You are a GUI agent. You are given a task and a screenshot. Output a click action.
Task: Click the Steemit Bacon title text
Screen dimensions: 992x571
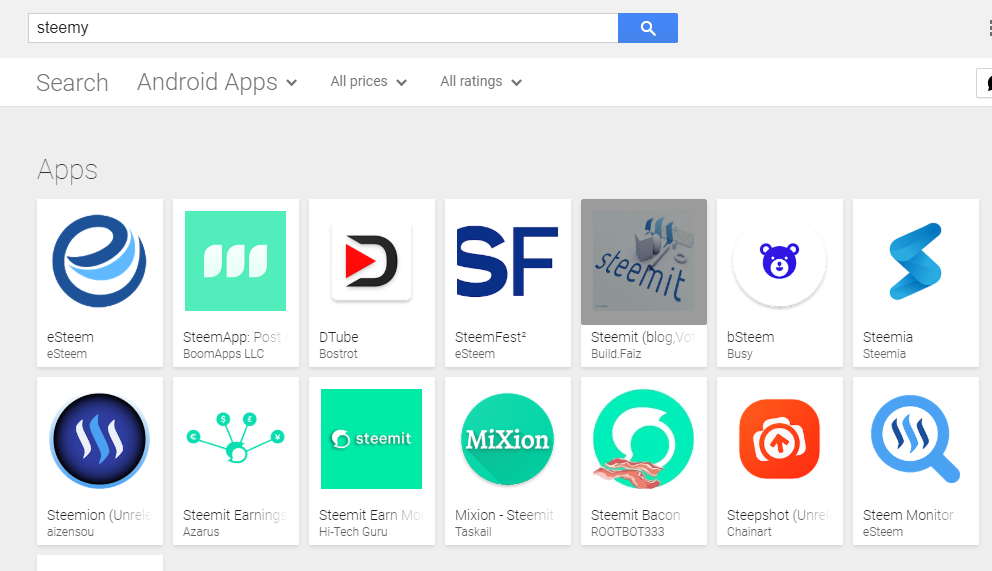pyautogui.click(x=635, y=515)
